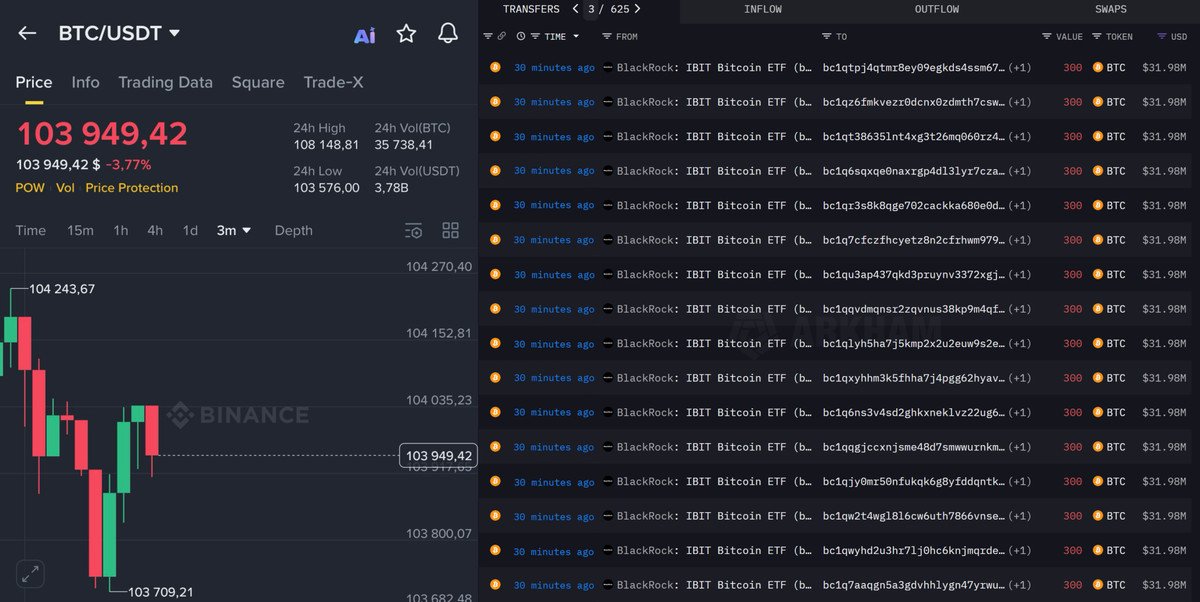Select the chart layout grid icon
Image resolution: width=1200 pixels, height=602 pixels.
click(x=450, y=230)
